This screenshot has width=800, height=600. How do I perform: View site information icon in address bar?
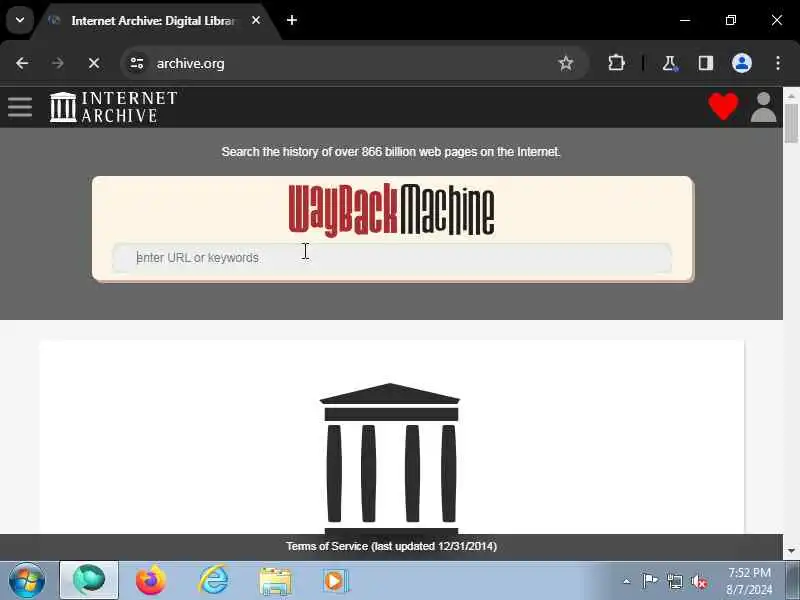pos(137,63)
